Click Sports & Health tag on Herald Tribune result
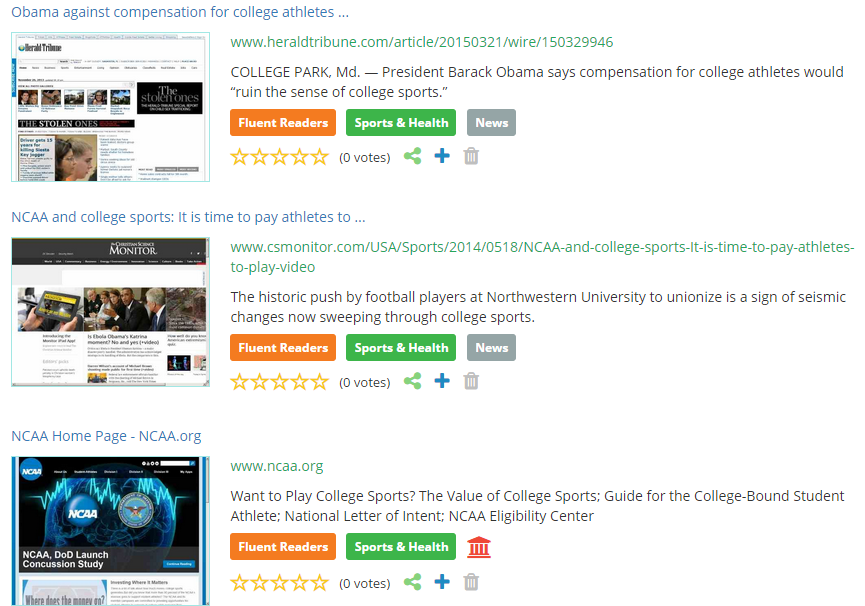This screenshot has height=606, width=865. point(401,122)
